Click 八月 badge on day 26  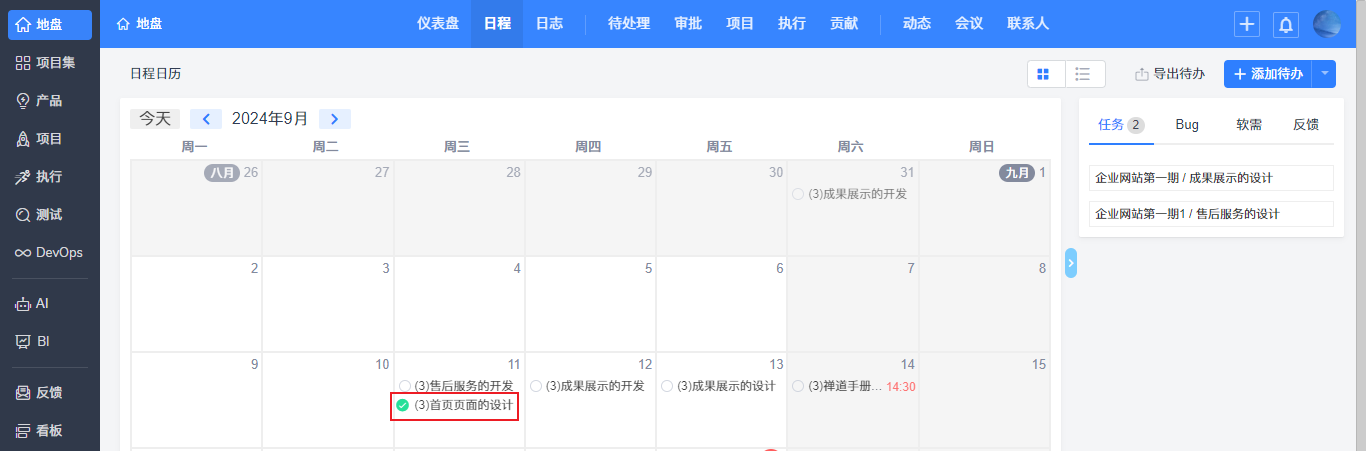222,173
